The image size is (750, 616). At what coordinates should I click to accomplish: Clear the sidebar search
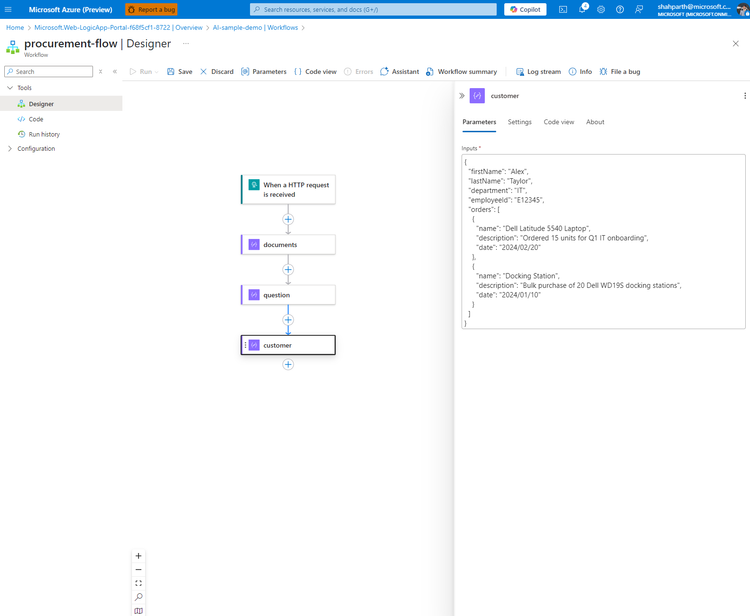click(x=100, y=72)
